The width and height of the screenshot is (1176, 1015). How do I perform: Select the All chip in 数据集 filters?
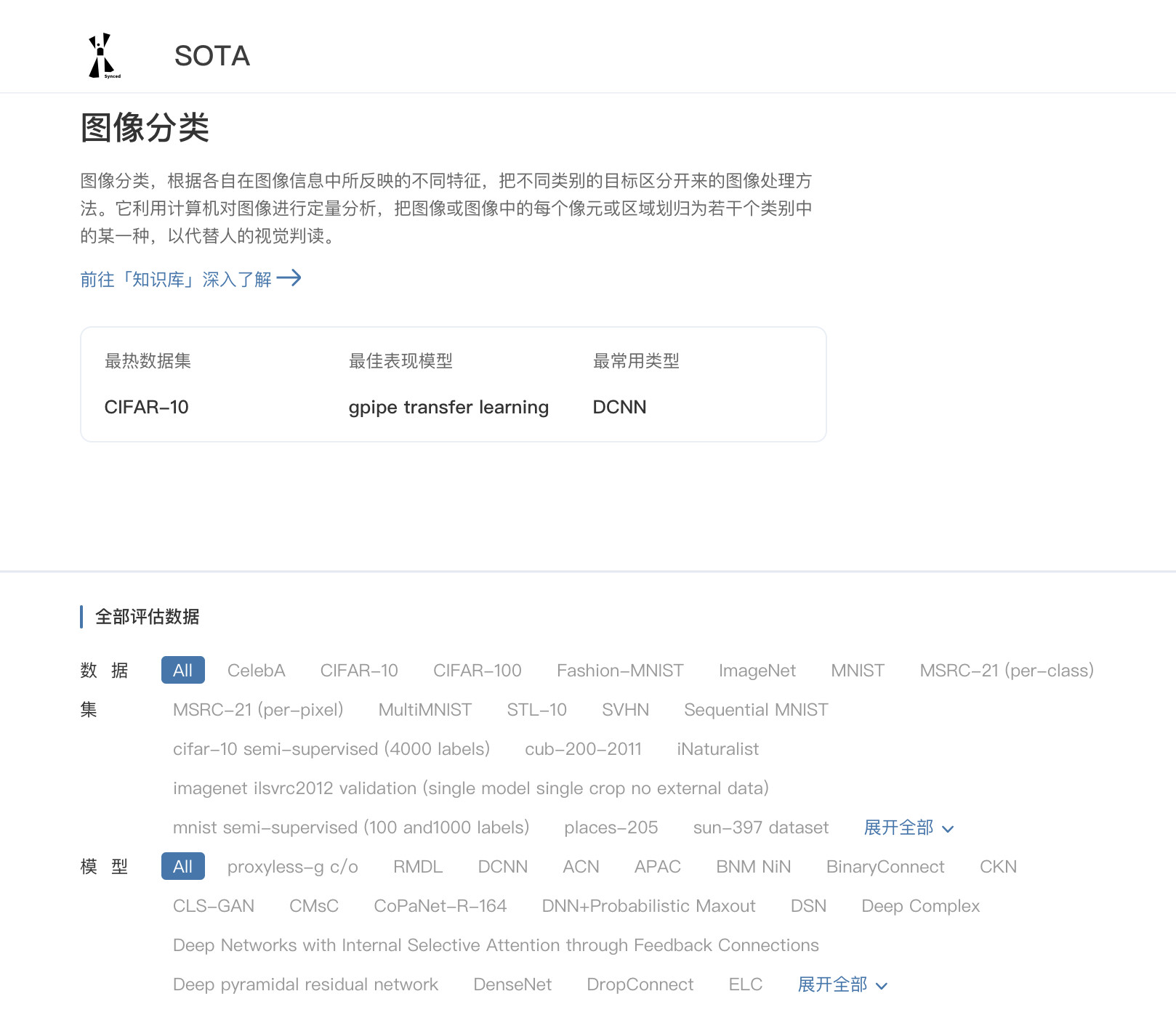182,670
